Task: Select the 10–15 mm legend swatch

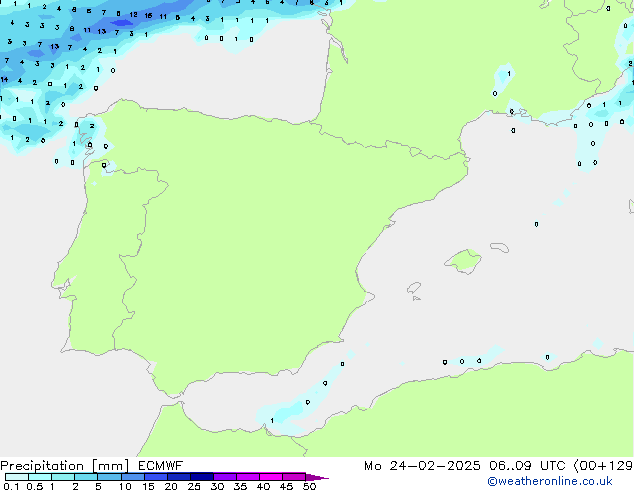Action: click(132, 477)
